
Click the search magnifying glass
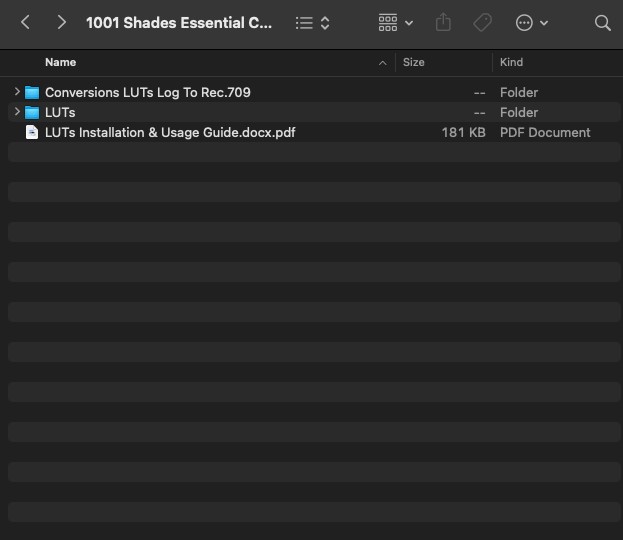tap(602, 22)
